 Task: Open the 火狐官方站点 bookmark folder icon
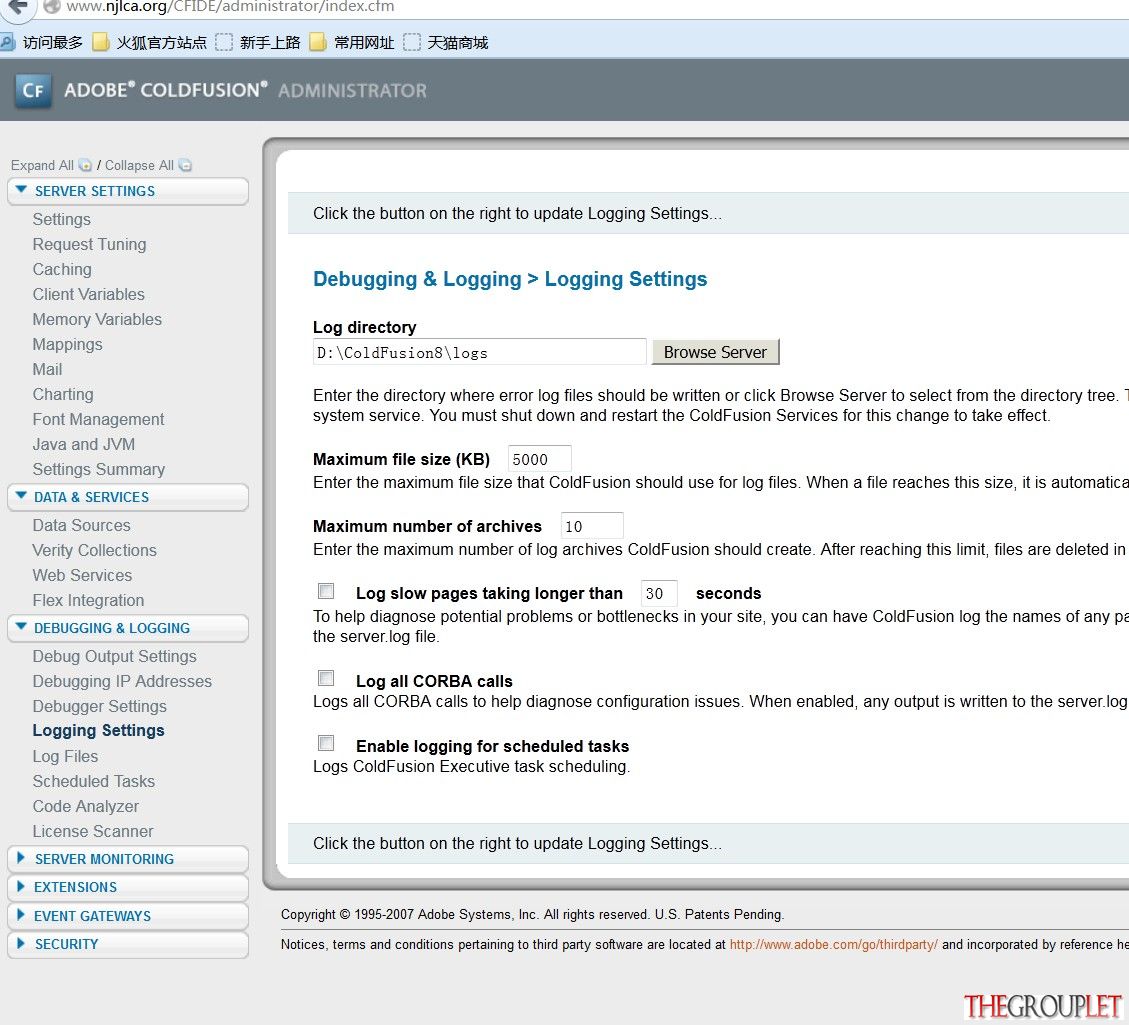point(101,42)
